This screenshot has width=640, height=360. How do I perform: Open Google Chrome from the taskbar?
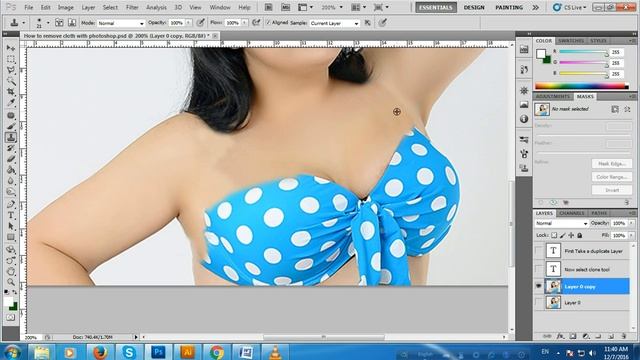coord(217,352)
